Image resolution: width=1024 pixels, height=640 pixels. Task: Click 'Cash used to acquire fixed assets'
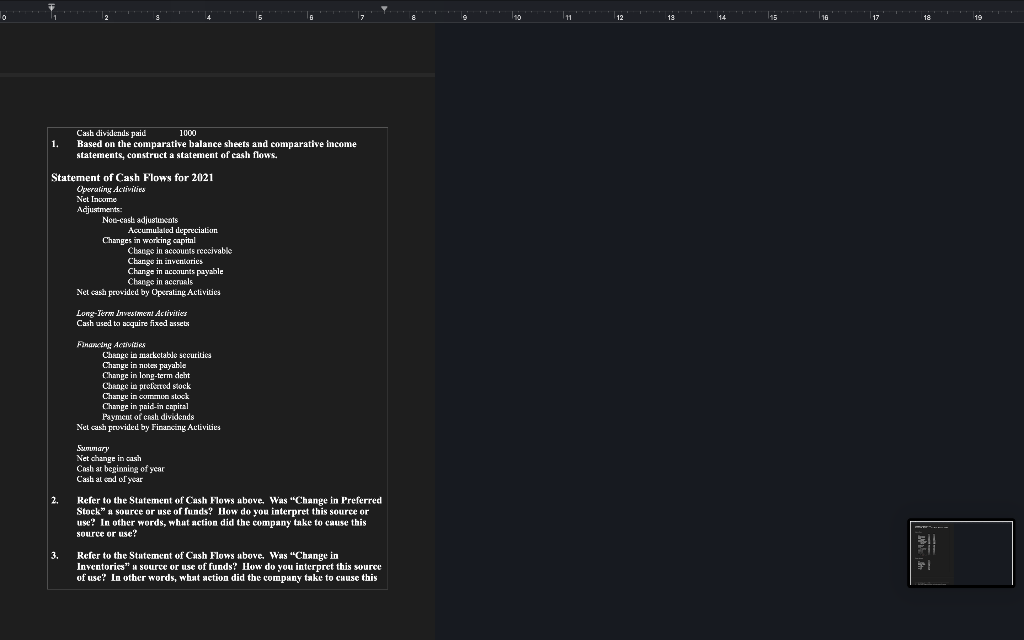pyautogui.click(x=133, y=323)
